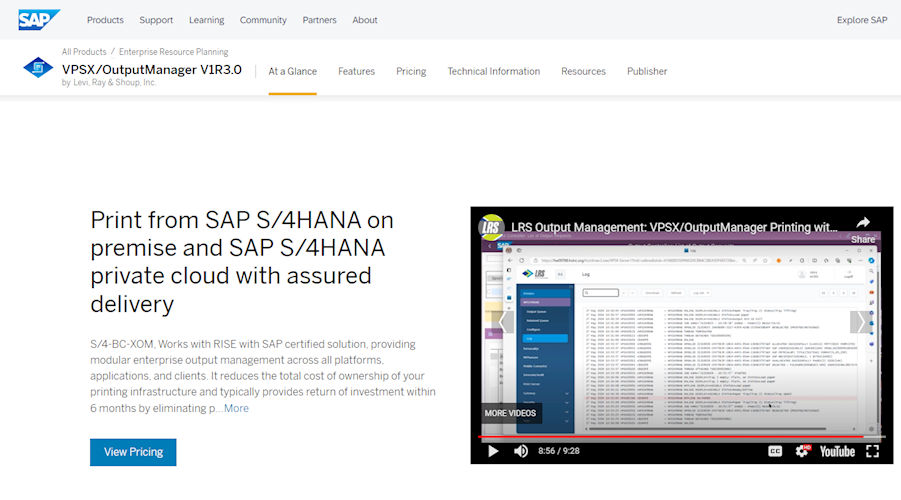Go to next video with right chevron
Image resolution: width=901 pixels, height=500 pixels.
tap(861, 322)
